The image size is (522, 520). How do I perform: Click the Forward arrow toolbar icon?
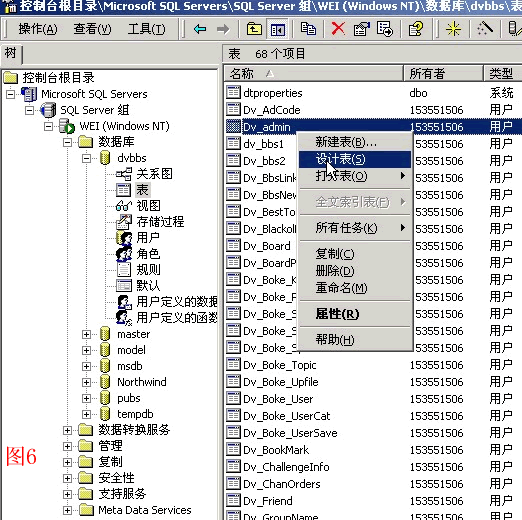point(223,29)
